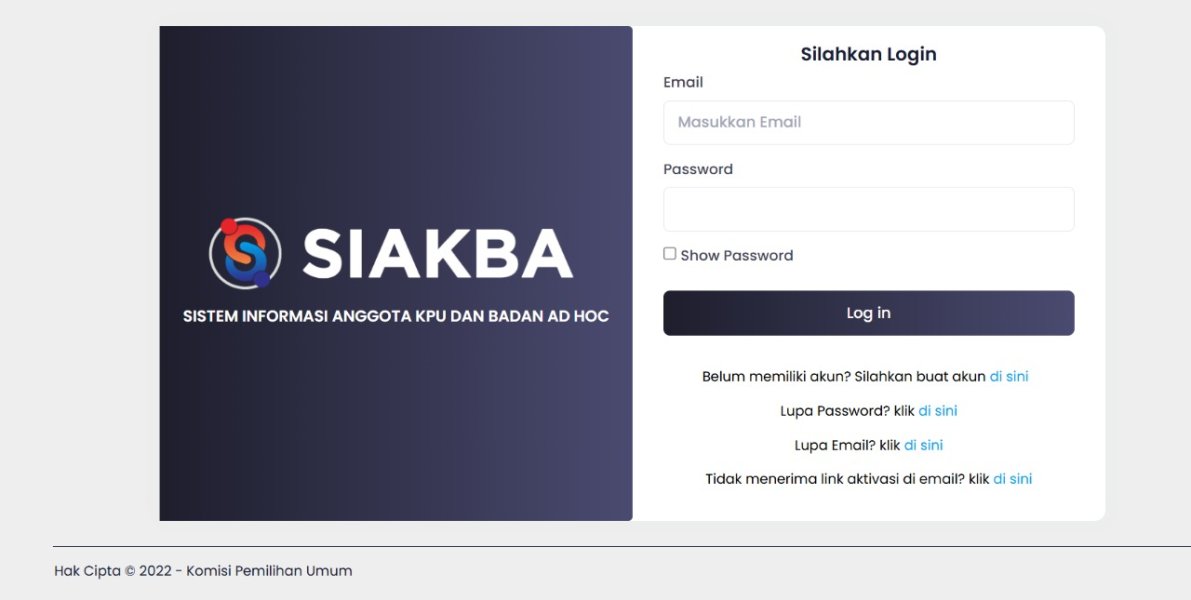
Task: Open 'di sini' link to create account
Action: [1009, 377]
